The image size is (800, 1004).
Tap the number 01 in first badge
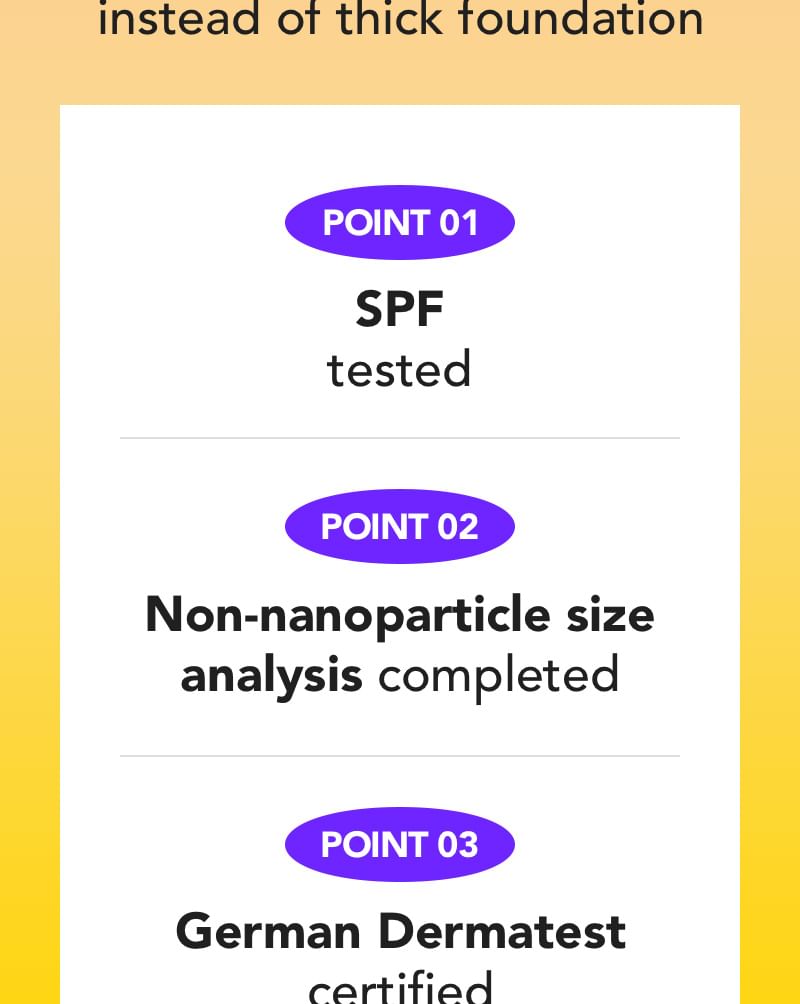coord(459,222)
